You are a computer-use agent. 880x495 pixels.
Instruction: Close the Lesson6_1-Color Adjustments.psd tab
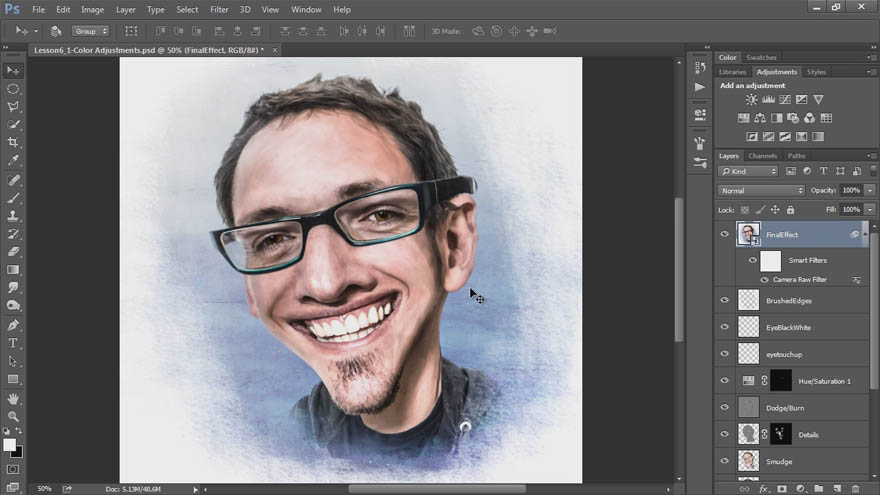[x=274, y=50]
